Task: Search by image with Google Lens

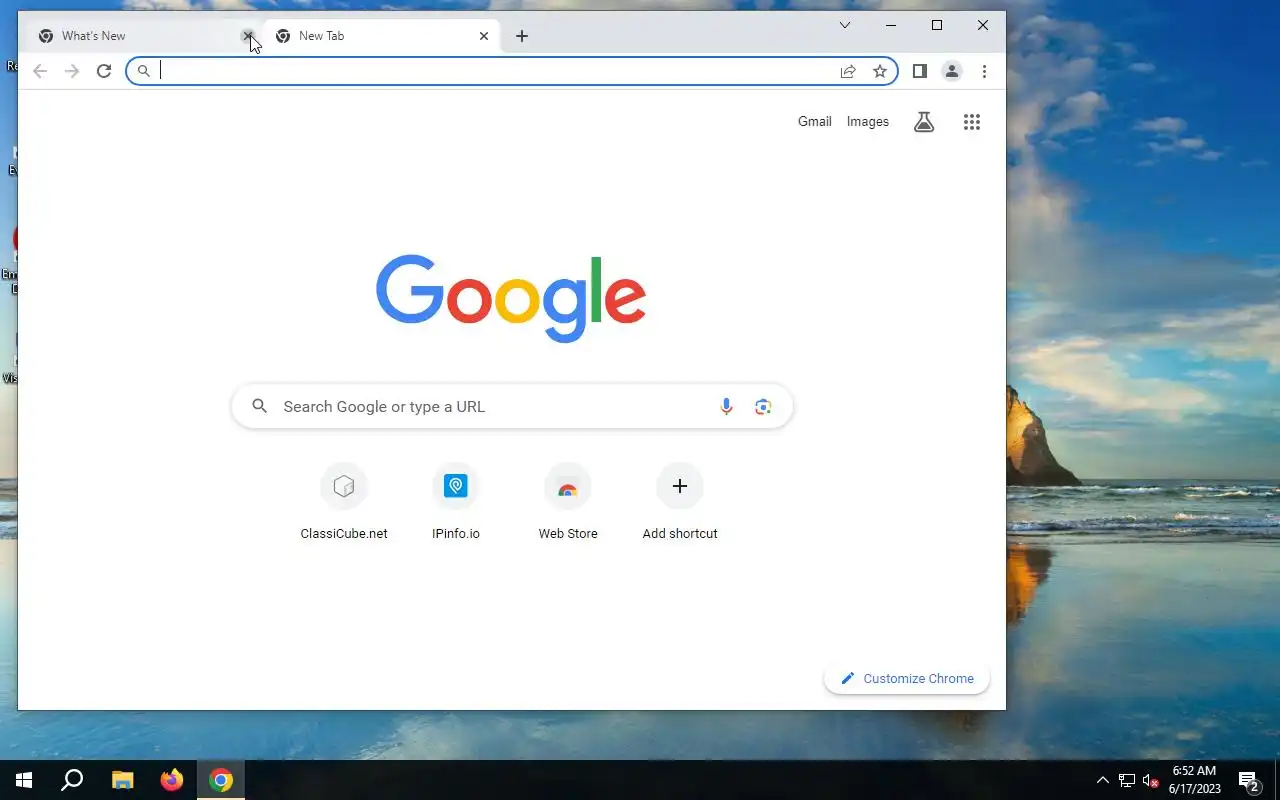Action: [763, 406]
